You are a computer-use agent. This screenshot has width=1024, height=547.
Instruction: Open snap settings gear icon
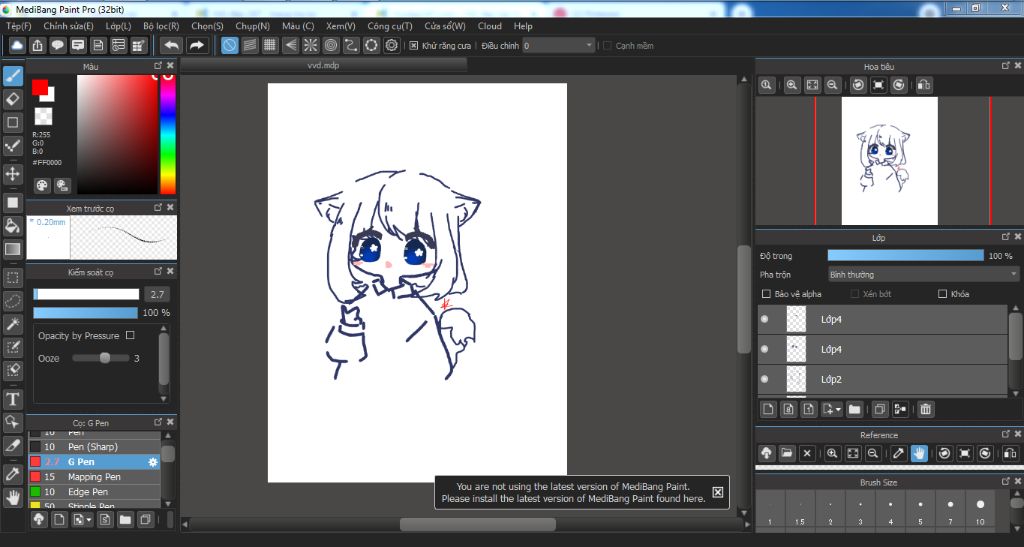tap(392, 45)
